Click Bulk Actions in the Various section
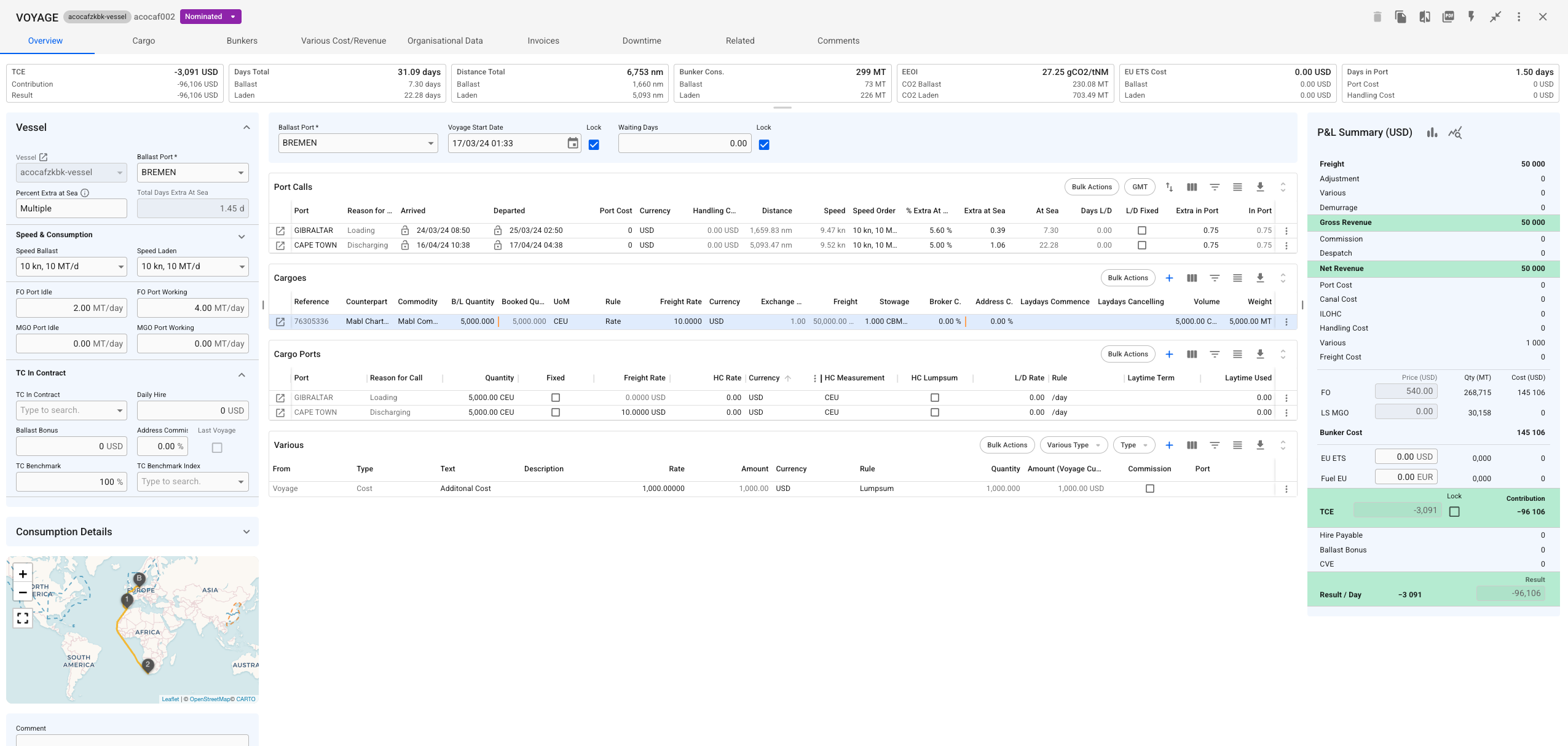This screenshot has width=1568, height=746. pos(1007,445)
